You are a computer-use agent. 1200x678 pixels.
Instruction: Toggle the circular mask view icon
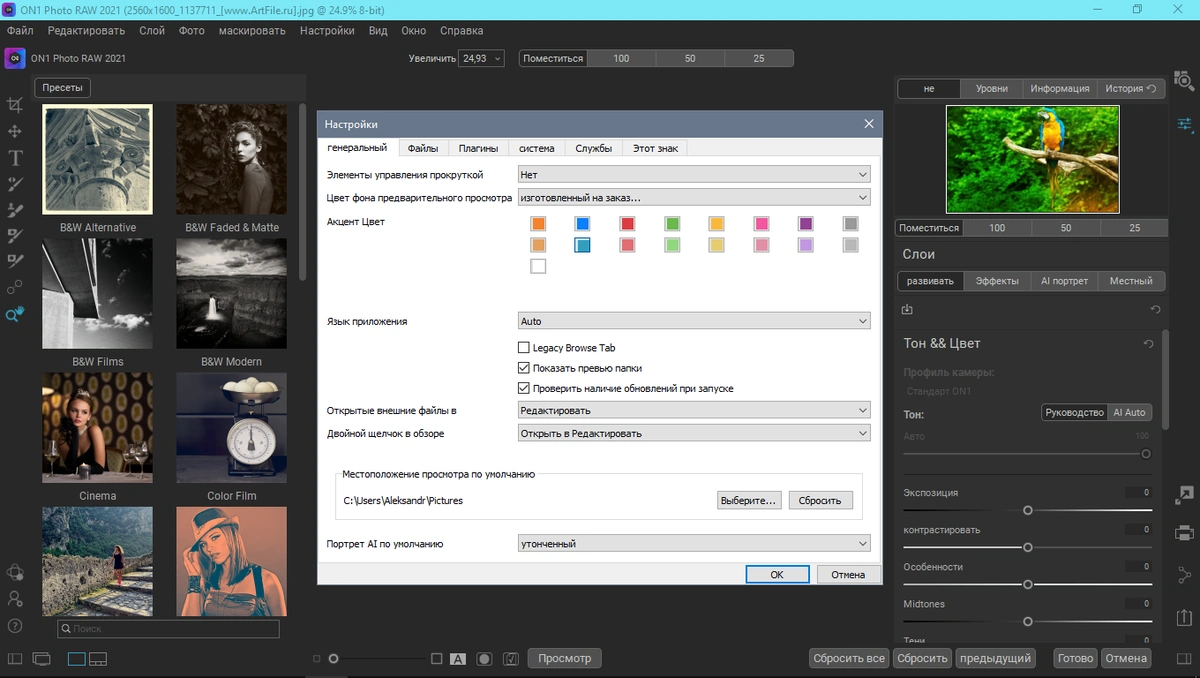(x=484, y=659)
